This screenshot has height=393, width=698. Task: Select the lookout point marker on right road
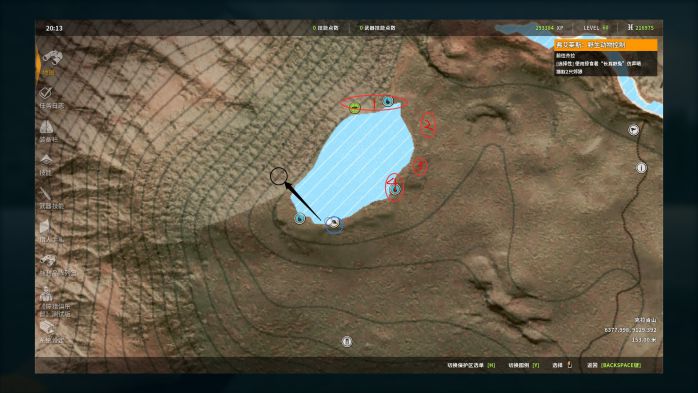point(641,168)
